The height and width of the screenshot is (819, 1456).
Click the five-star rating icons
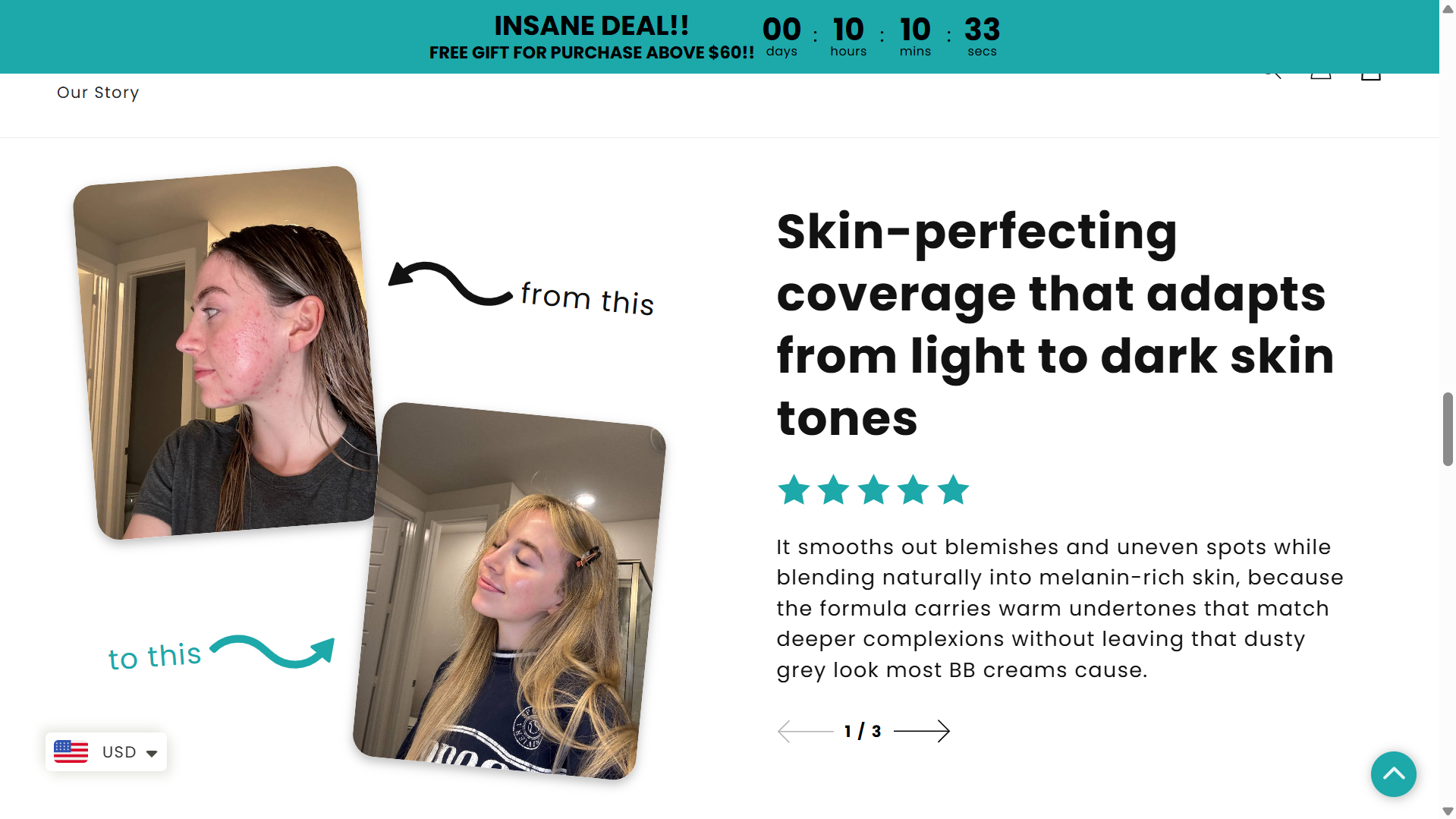[x=873, y=490]
